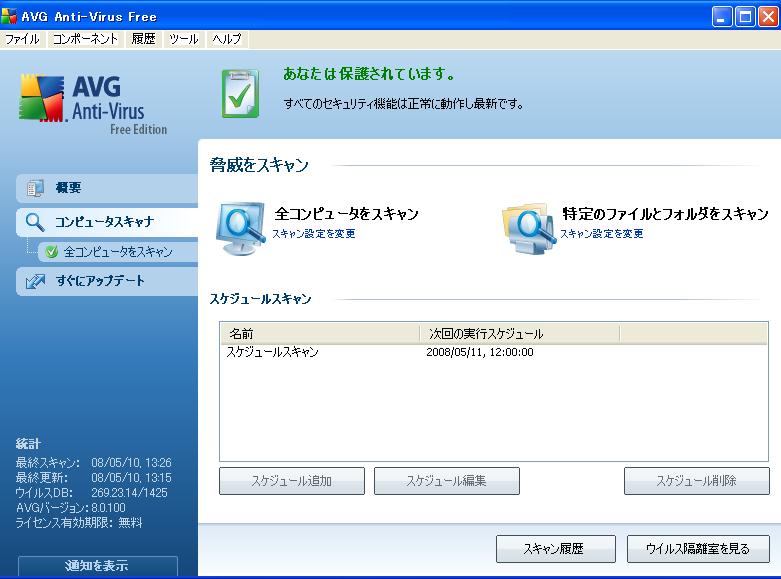Click green check icon beside 全コンピュータをスキャン
Viewport: 781px width, 579px height.
51,252
